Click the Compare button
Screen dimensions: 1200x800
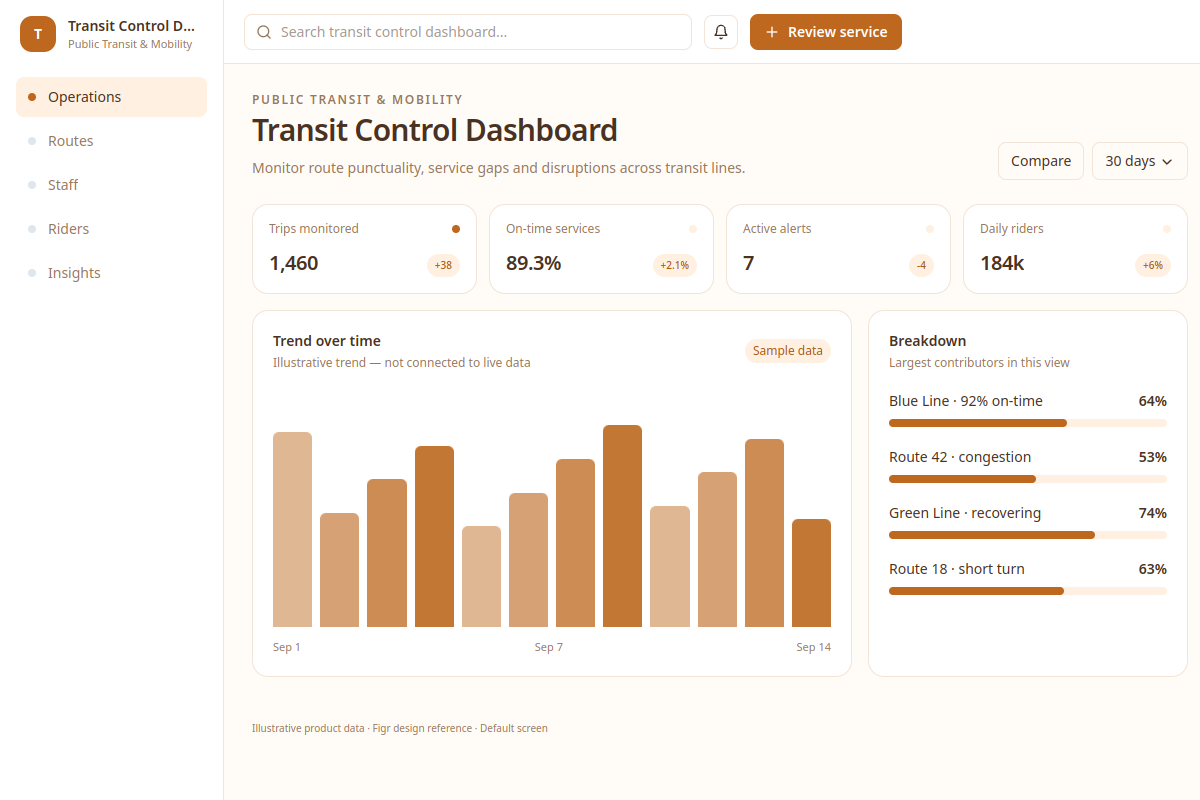pos(1041,161)
